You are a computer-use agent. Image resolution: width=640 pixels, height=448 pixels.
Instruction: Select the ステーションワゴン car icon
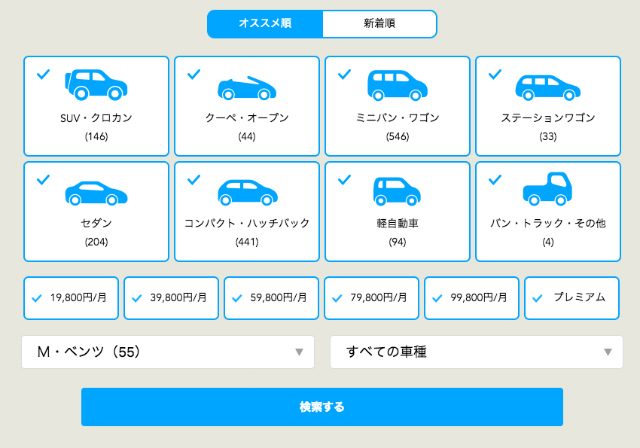(x=548, y=87)
